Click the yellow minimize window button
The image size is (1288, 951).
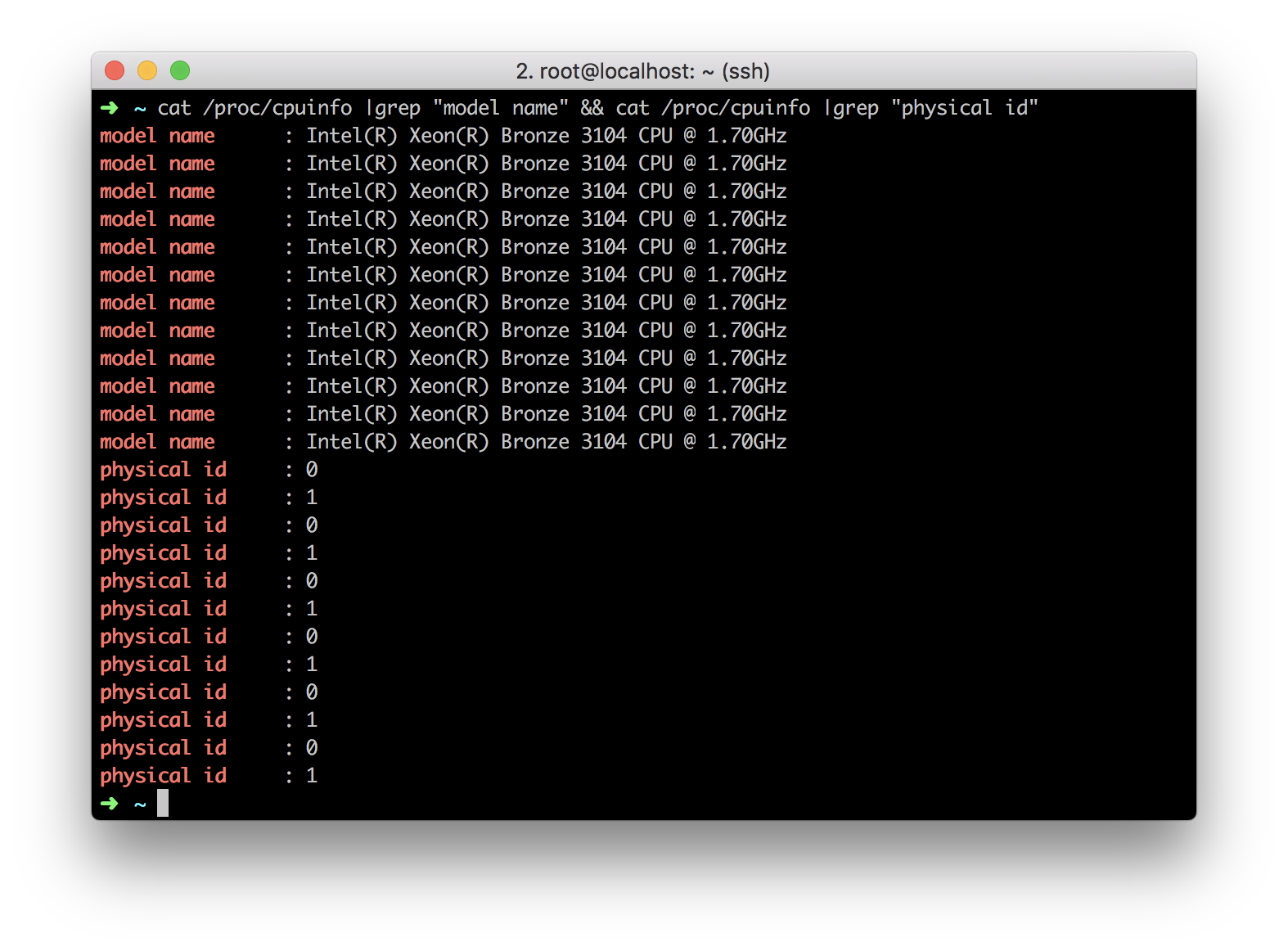point(147,71)
